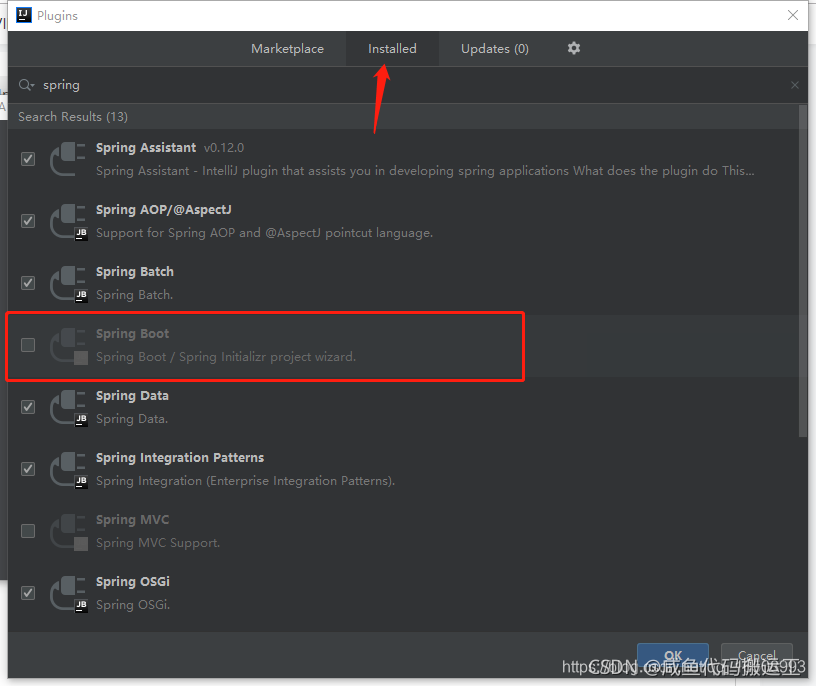Click the Spring Integration Patterns plugin icon
The width and height of the screenshot is (816, 686).
68,469
